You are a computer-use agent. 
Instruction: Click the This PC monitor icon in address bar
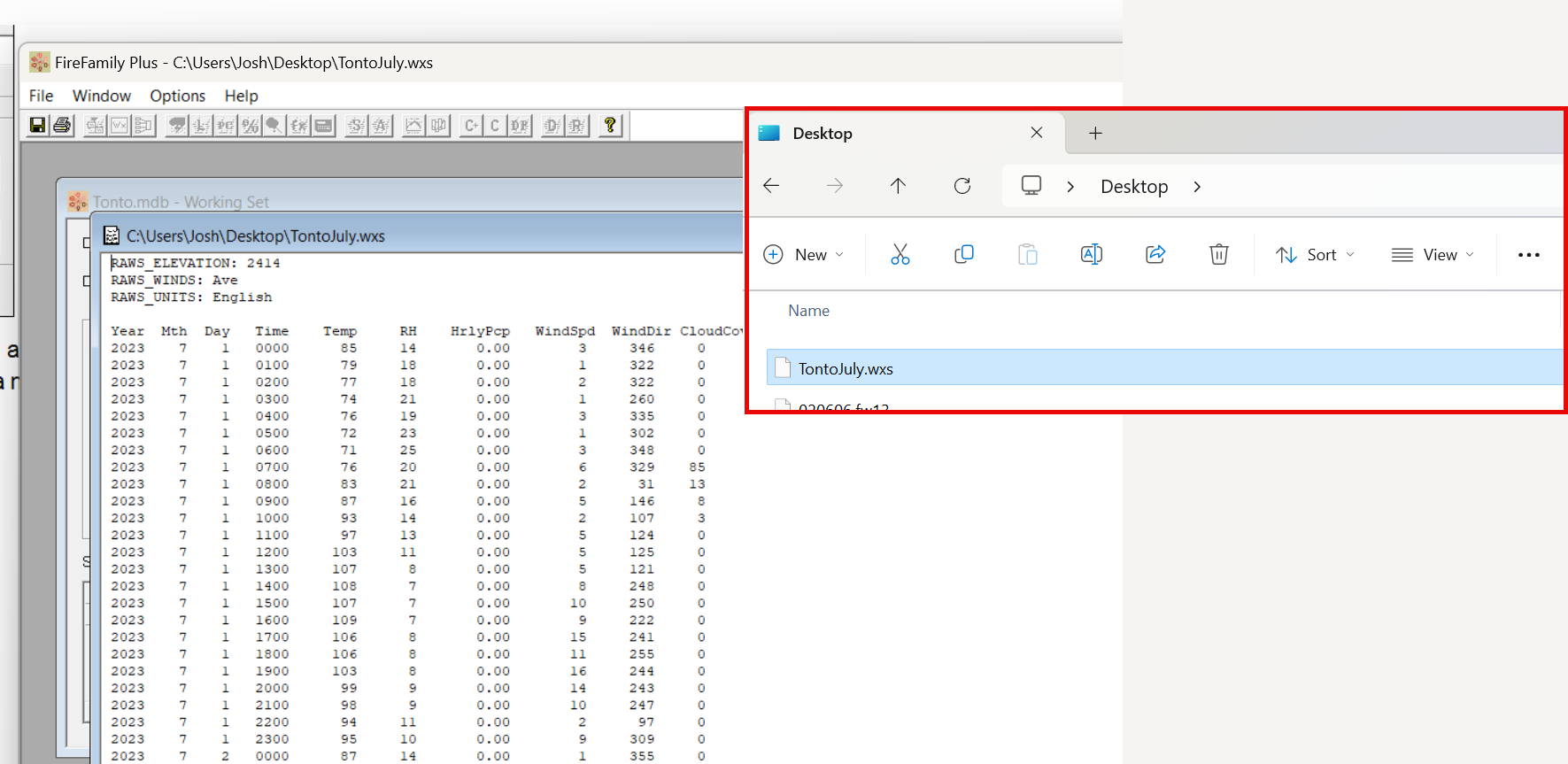coord(1031,186)
